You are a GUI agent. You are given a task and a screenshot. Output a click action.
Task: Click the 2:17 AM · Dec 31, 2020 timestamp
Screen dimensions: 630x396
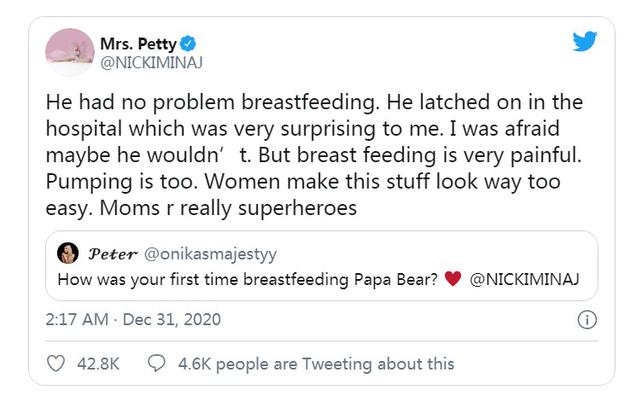pyautogui.click(x=133, y=320)
